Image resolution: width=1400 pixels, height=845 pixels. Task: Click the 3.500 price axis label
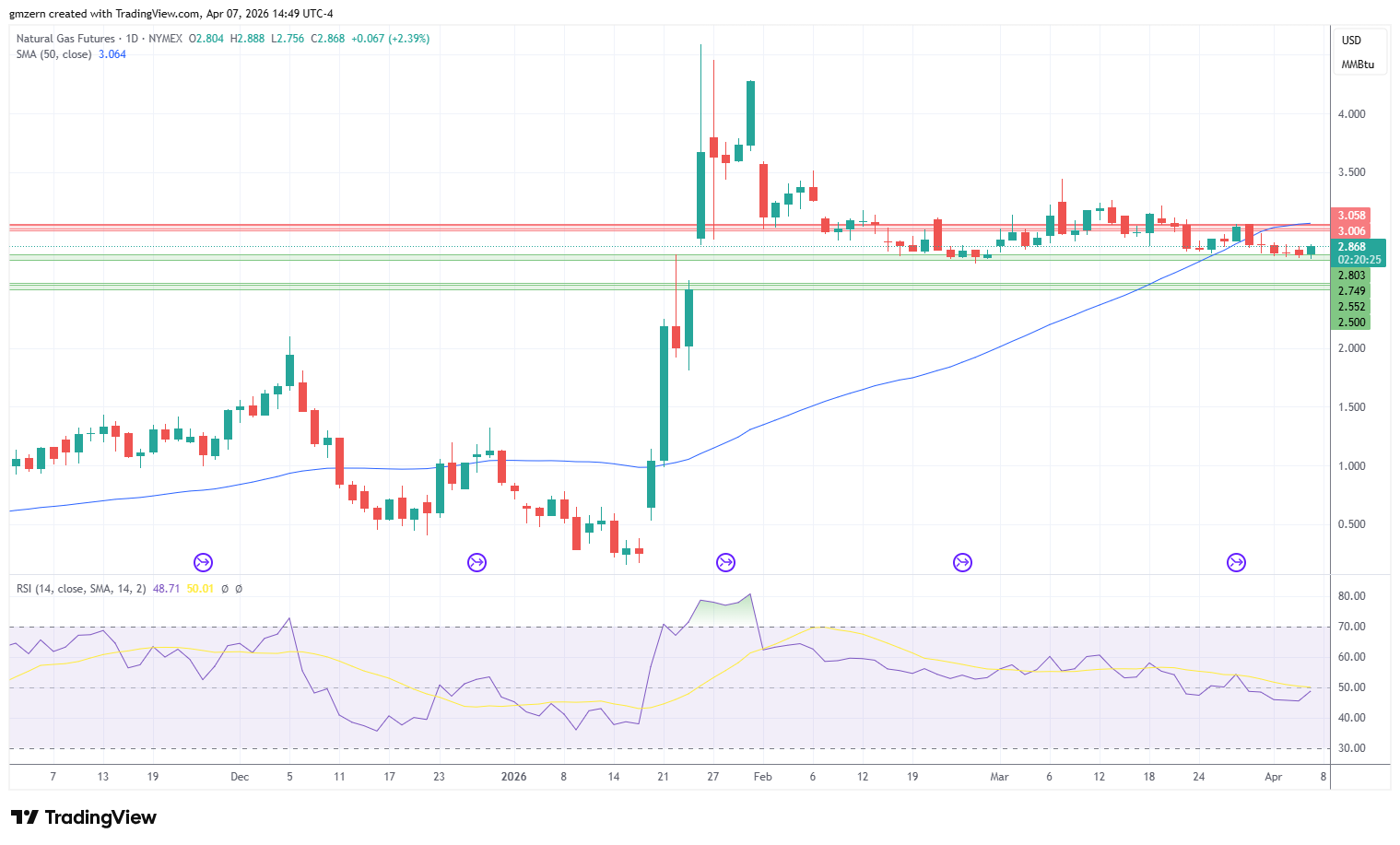[1352, 172]
